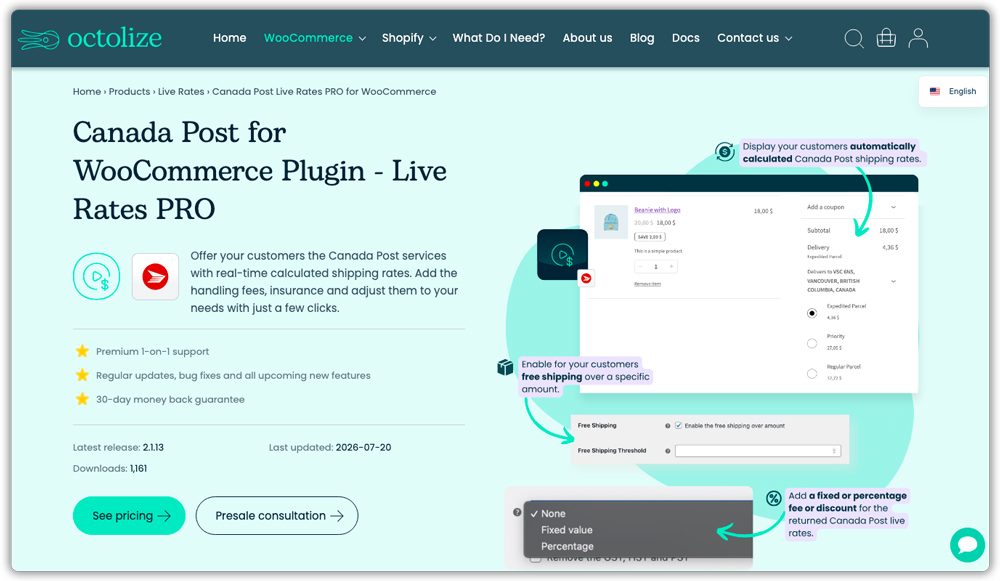Click the percent badge icon

tap(774, 498)
